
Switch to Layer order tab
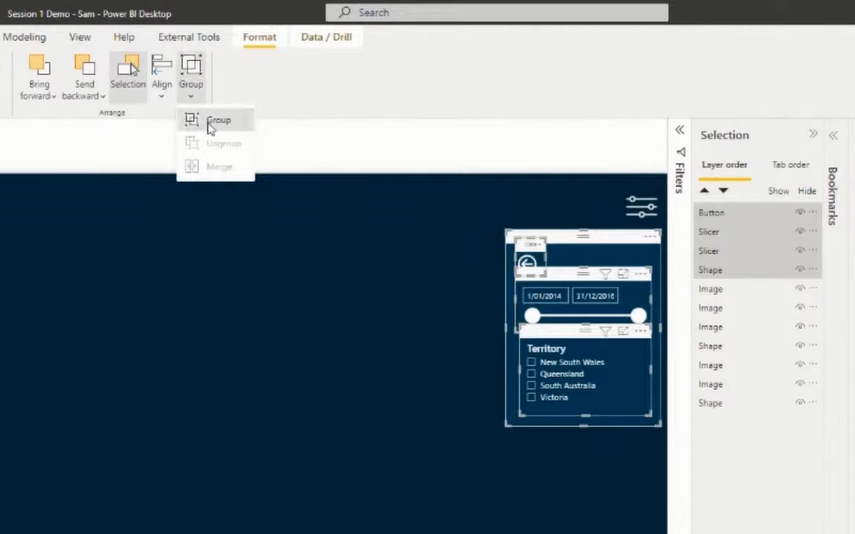click(724, 165)
